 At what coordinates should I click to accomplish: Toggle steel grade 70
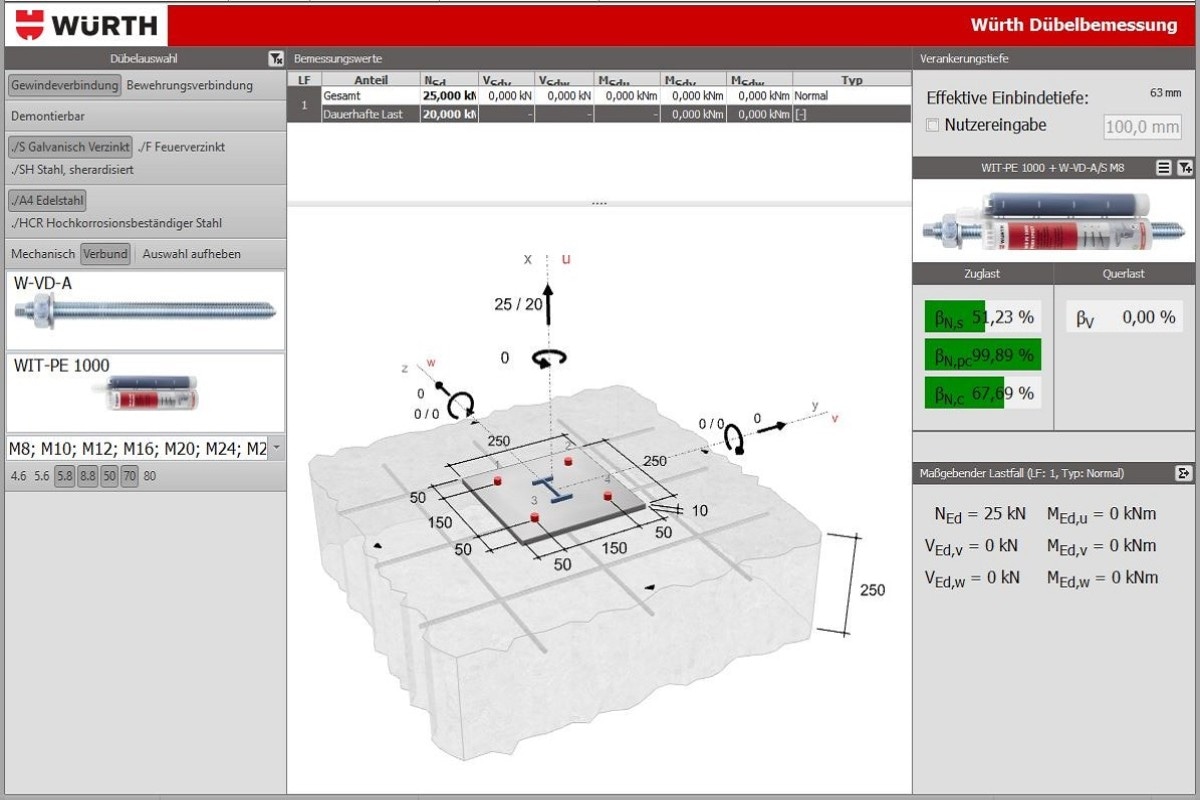pyautogui.click(x=130, y=476)
